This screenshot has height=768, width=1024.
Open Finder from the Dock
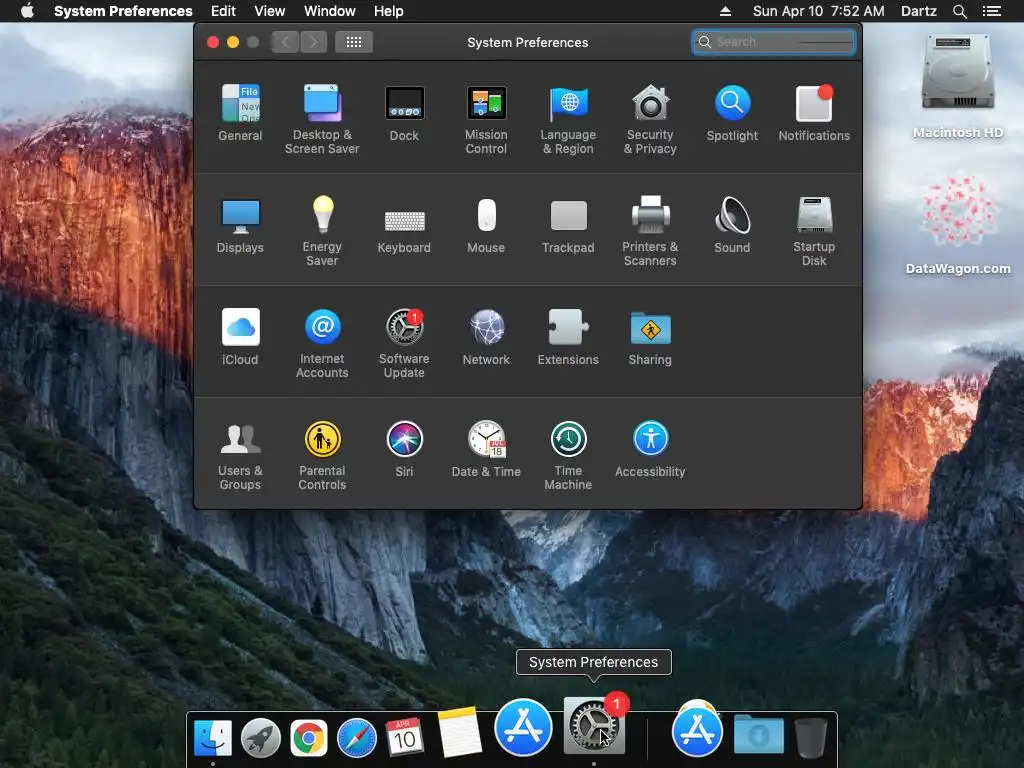click(x=213, y=737)
